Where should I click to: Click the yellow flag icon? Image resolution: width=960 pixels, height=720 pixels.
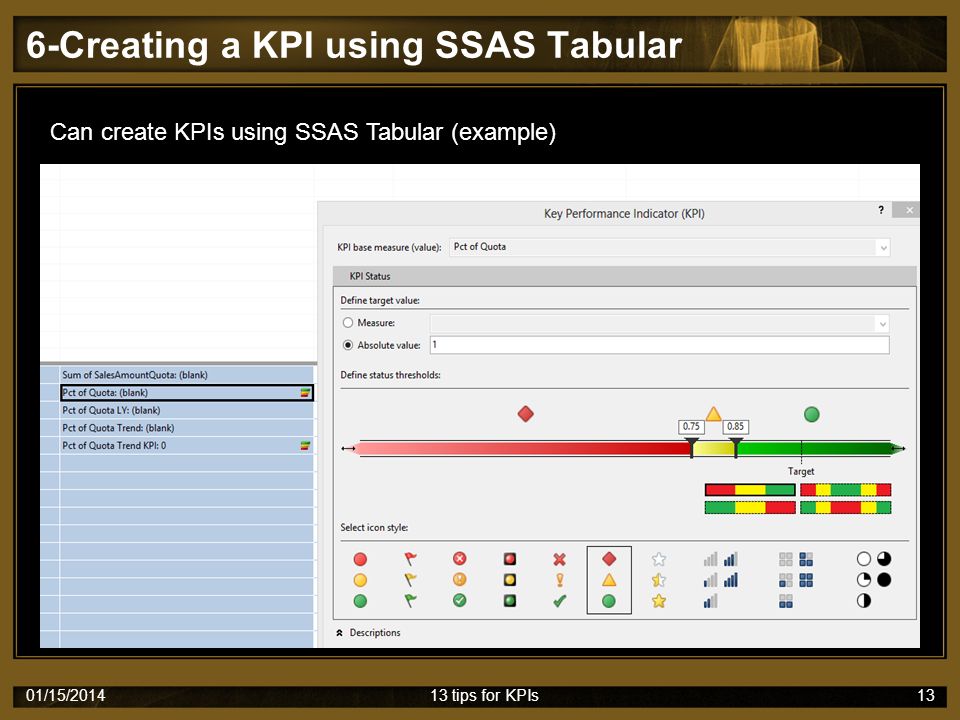410,580
